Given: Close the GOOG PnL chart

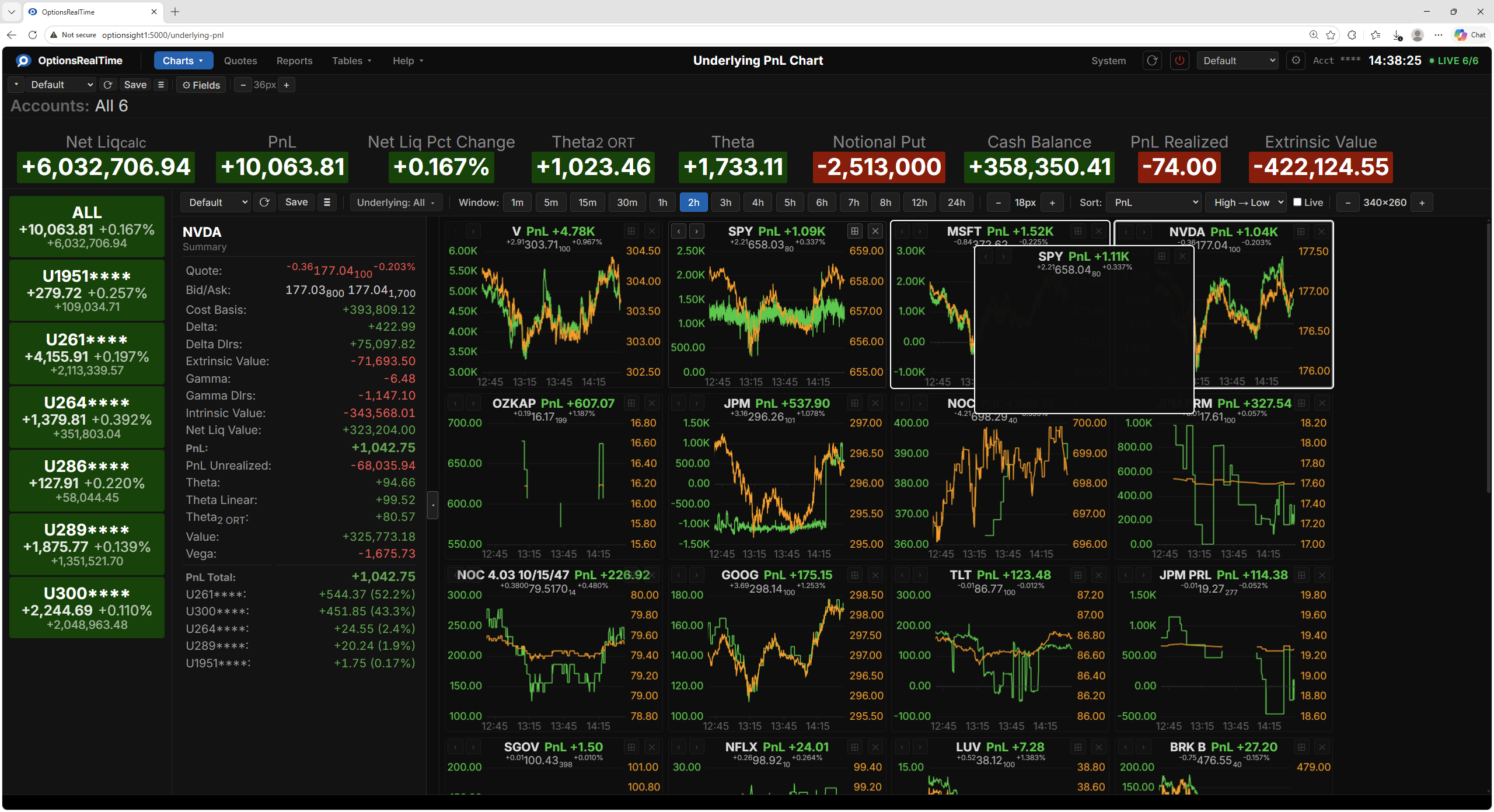Looking at the screenshot, I should click(875, 575).
